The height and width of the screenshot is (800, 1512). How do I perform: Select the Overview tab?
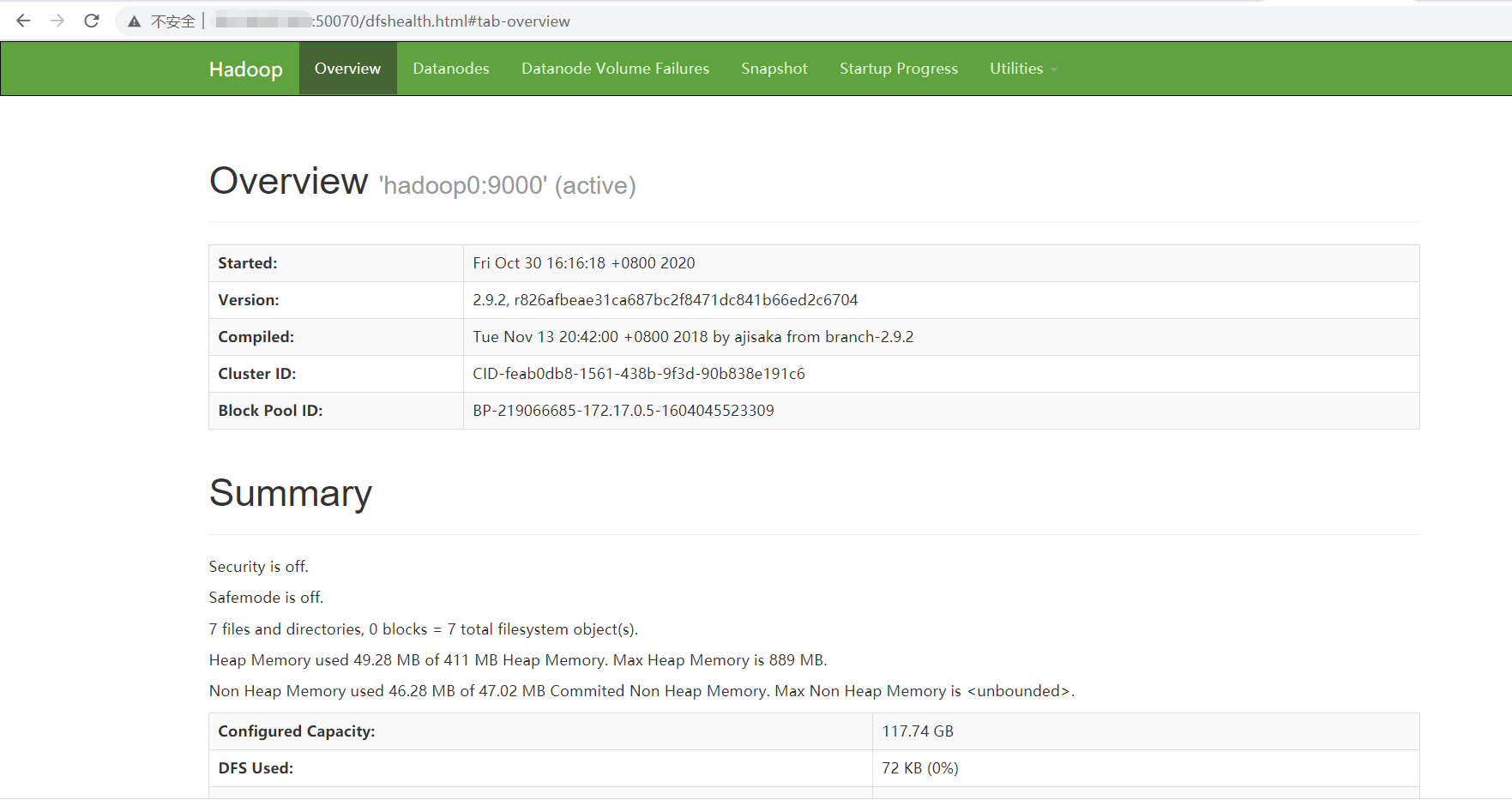(x=347, y=69)
